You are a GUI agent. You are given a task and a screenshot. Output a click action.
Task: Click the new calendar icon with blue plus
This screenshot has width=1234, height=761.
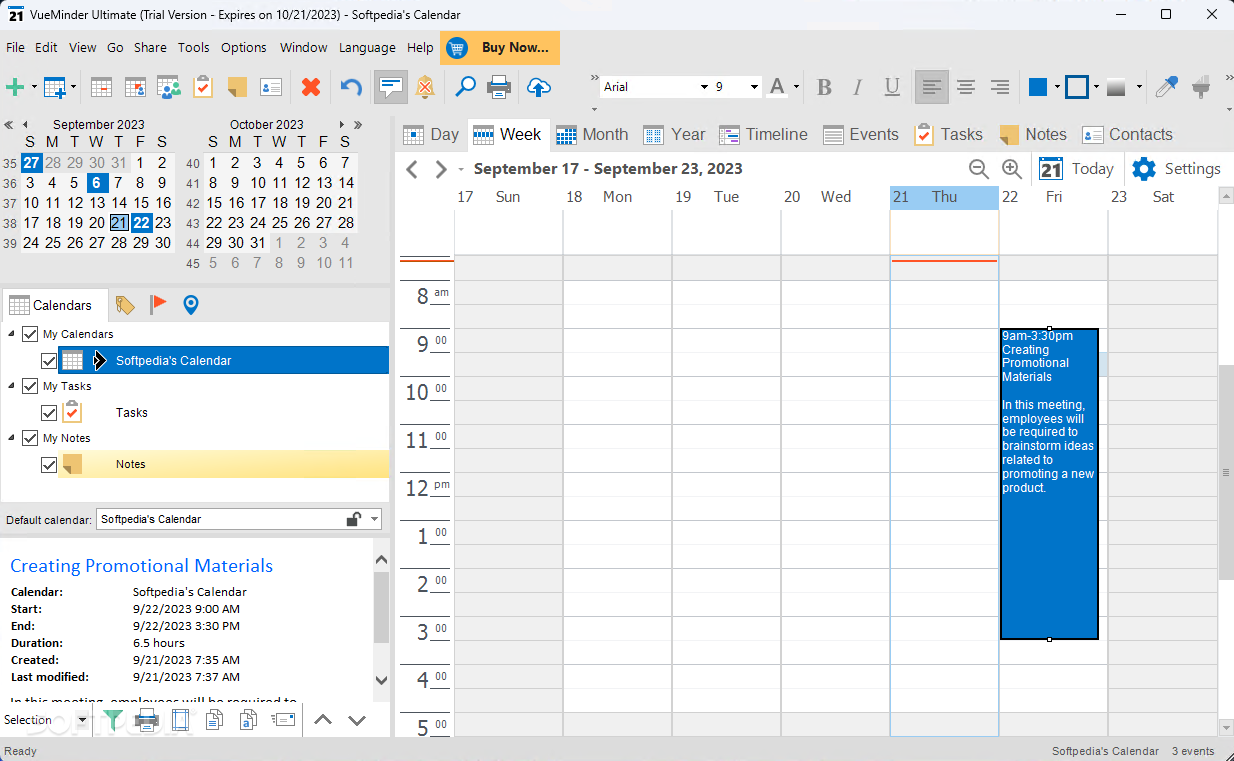pos(54,87)
